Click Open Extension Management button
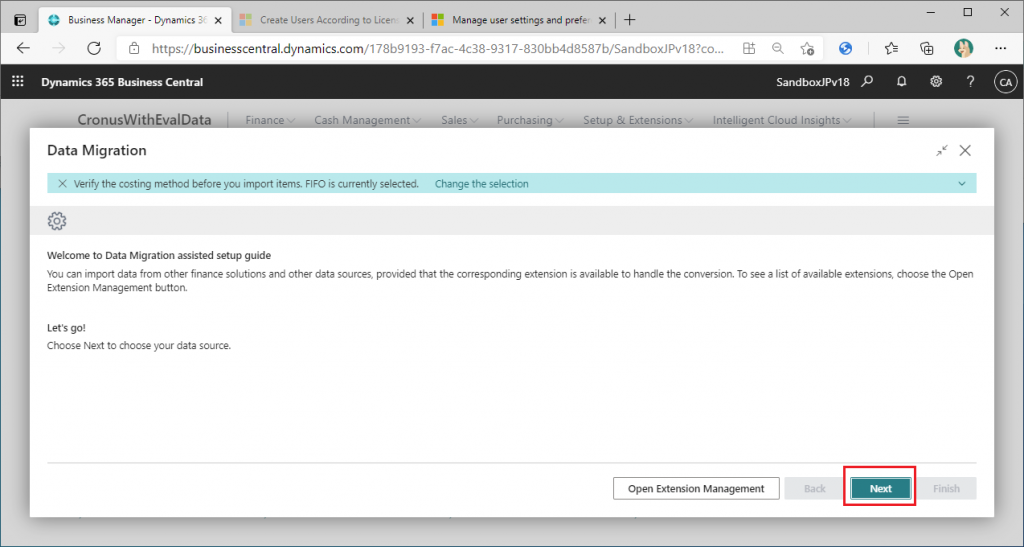 tap(696, 488)
